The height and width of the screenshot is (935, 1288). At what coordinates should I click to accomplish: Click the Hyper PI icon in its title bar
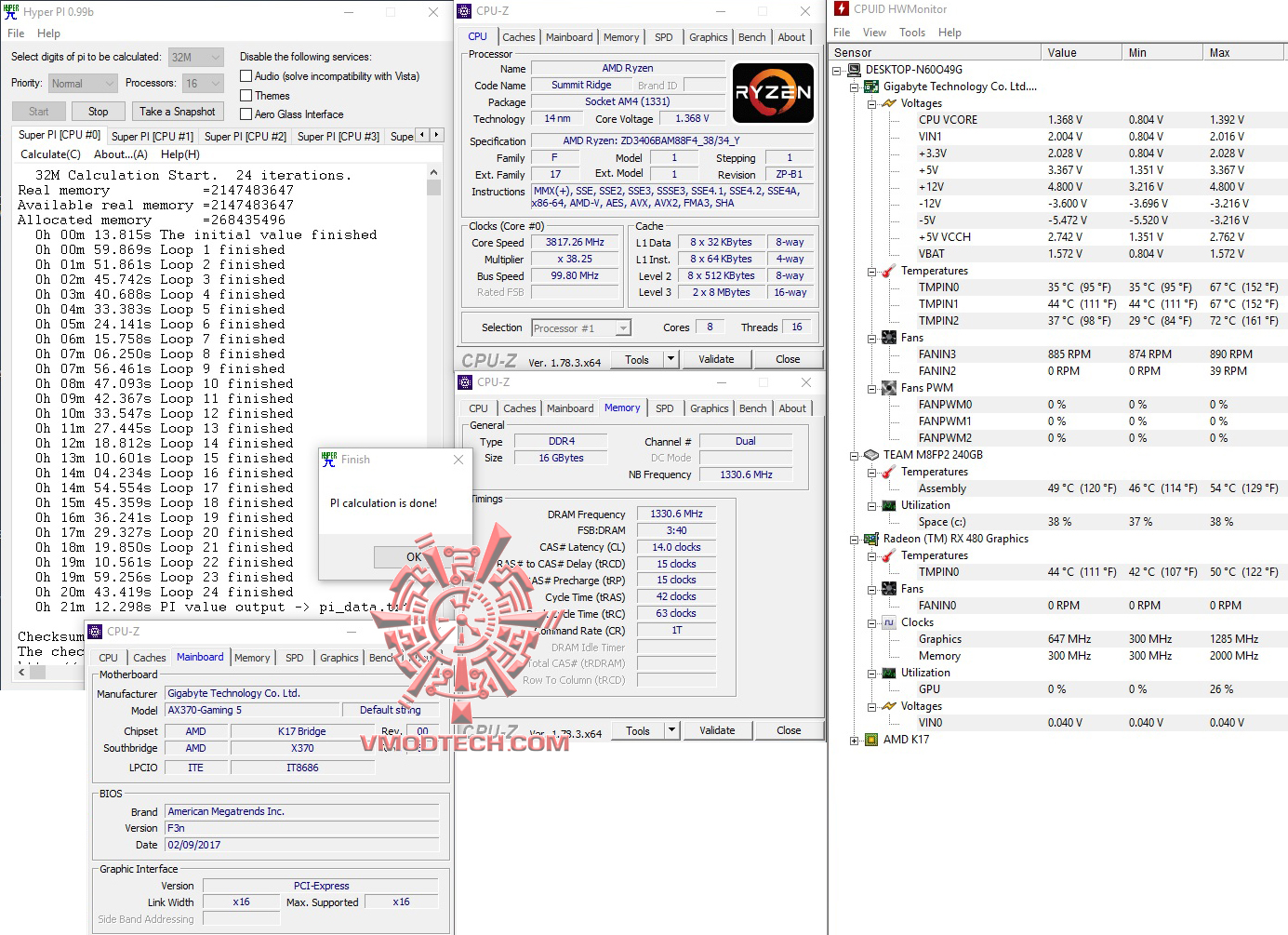pos(9,11)
